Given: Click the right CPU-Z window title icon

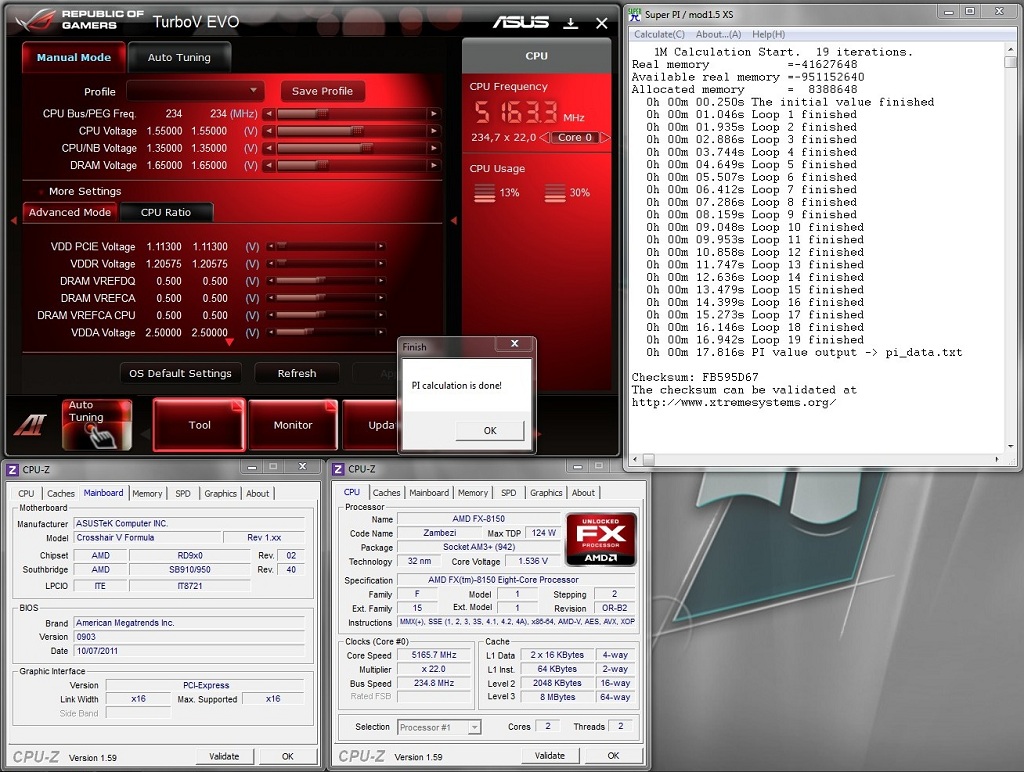Looking at the screenshot, I should [338, 469].
